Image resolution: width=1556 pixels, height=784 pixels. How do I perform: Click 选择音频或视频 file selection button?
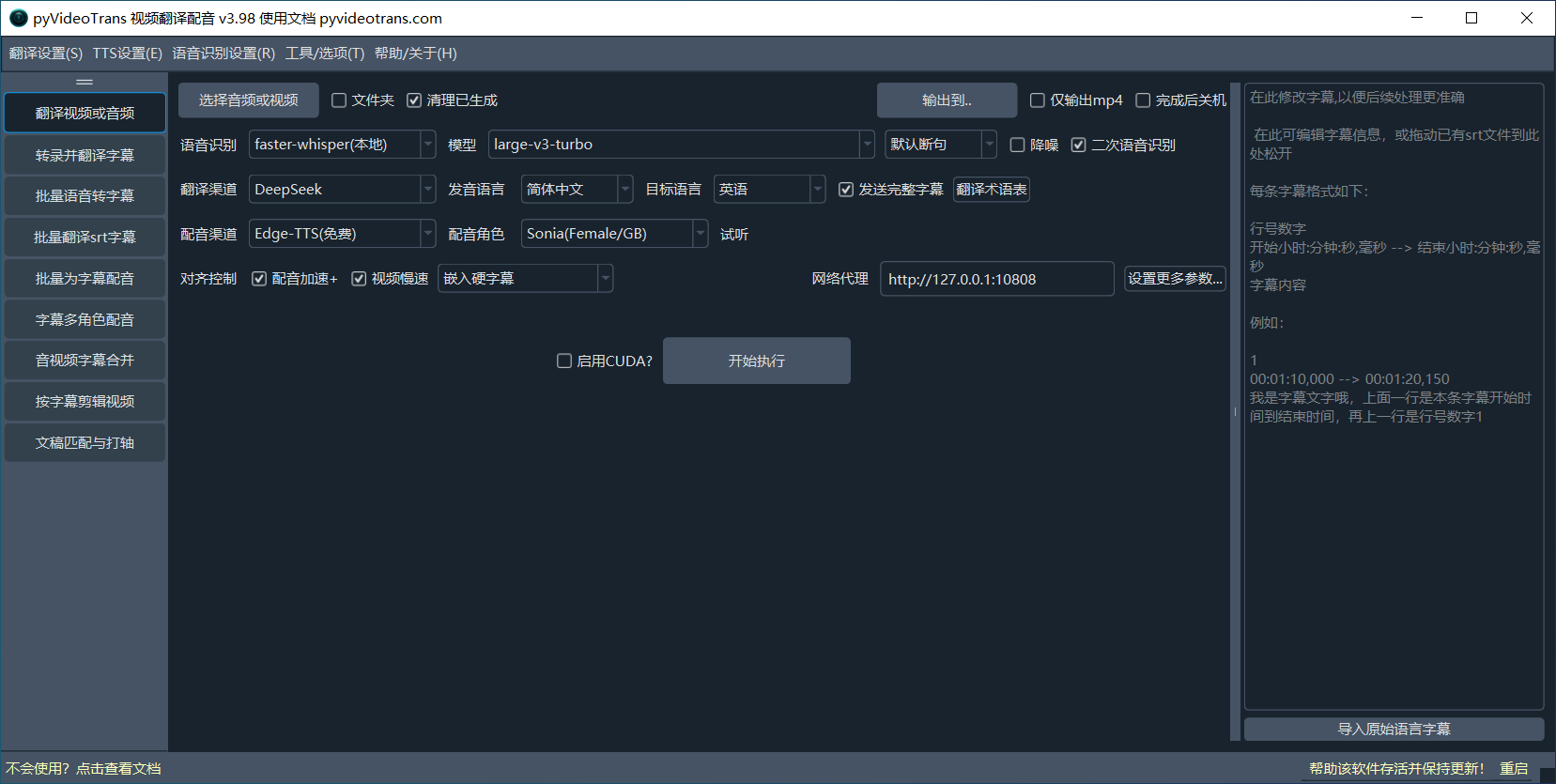(x=249, y=100)
